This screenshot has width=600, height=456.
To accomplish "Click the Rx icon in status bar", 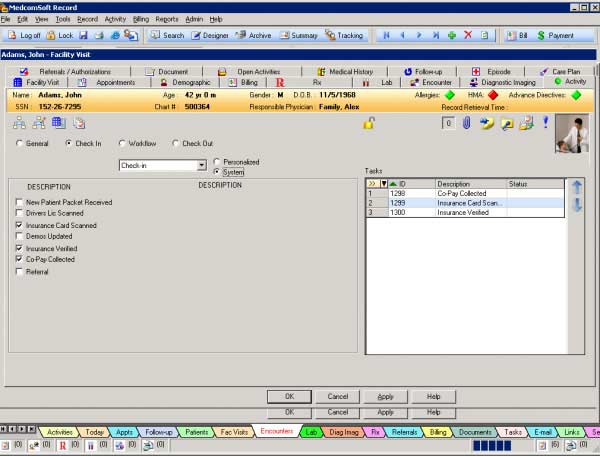I will (x=63, y=446).
